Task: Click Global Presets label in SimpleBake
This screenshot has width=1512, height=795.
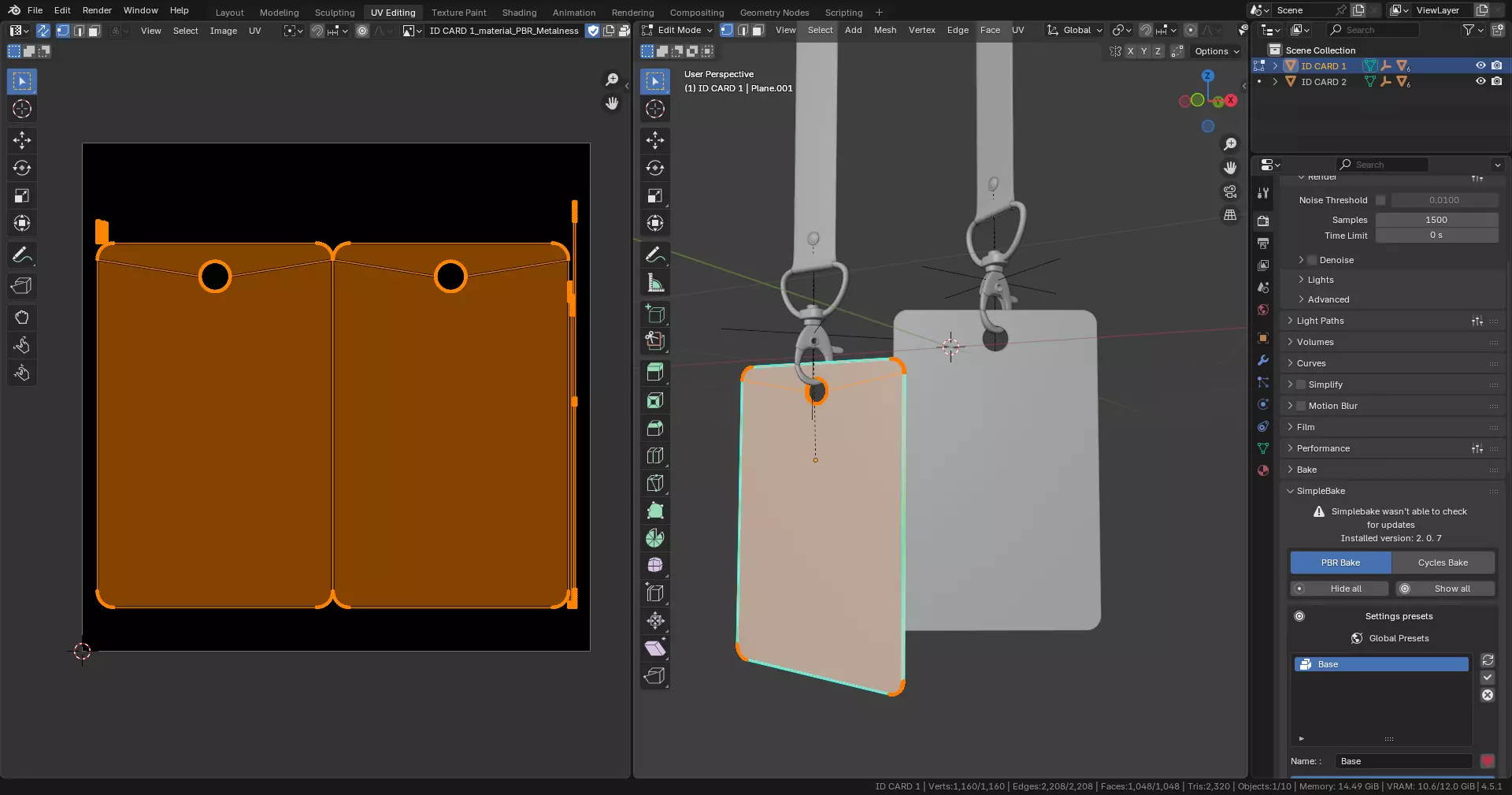Action: click(1399, 638)
